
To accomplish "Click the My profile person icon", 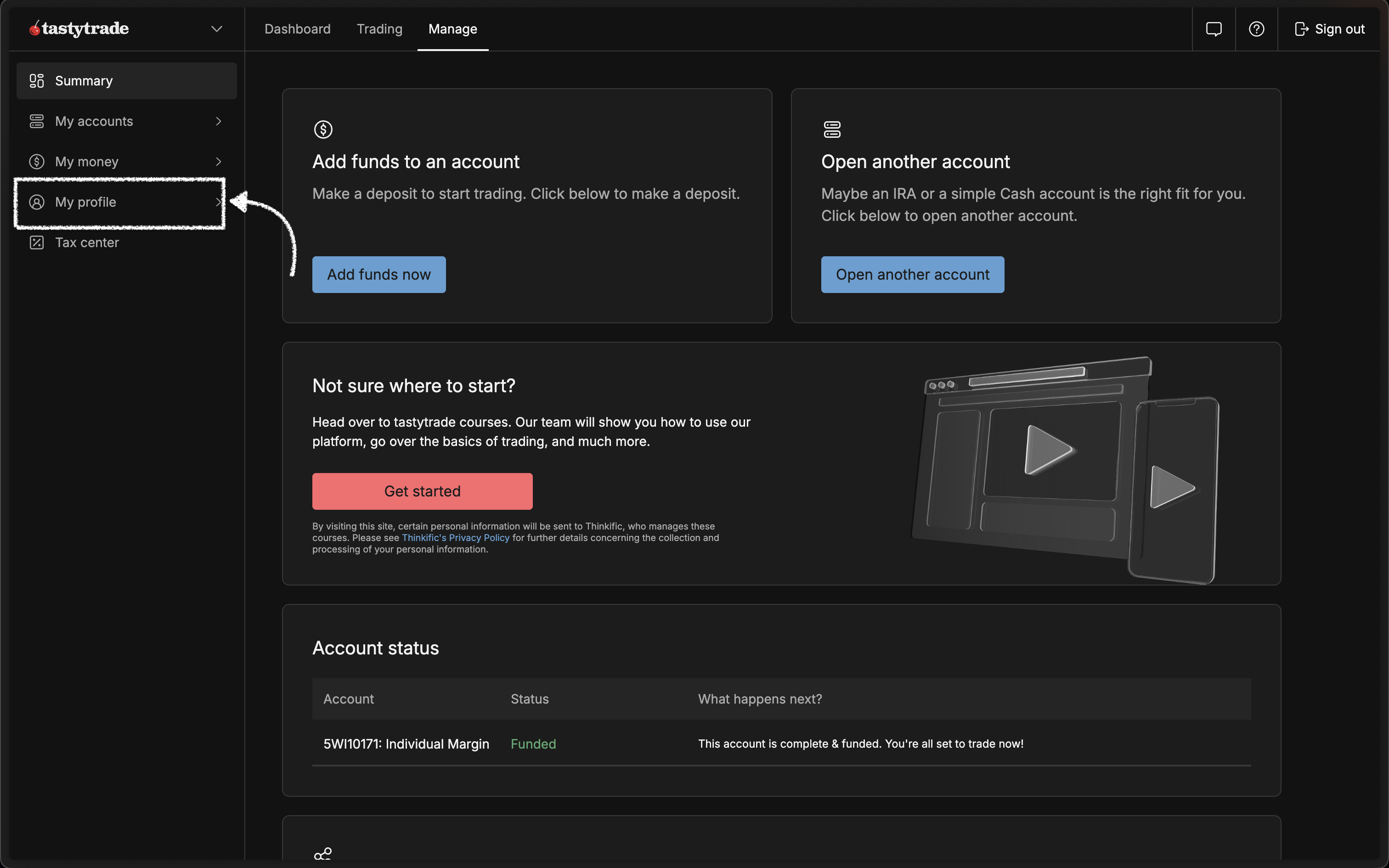I will point(37,202).
